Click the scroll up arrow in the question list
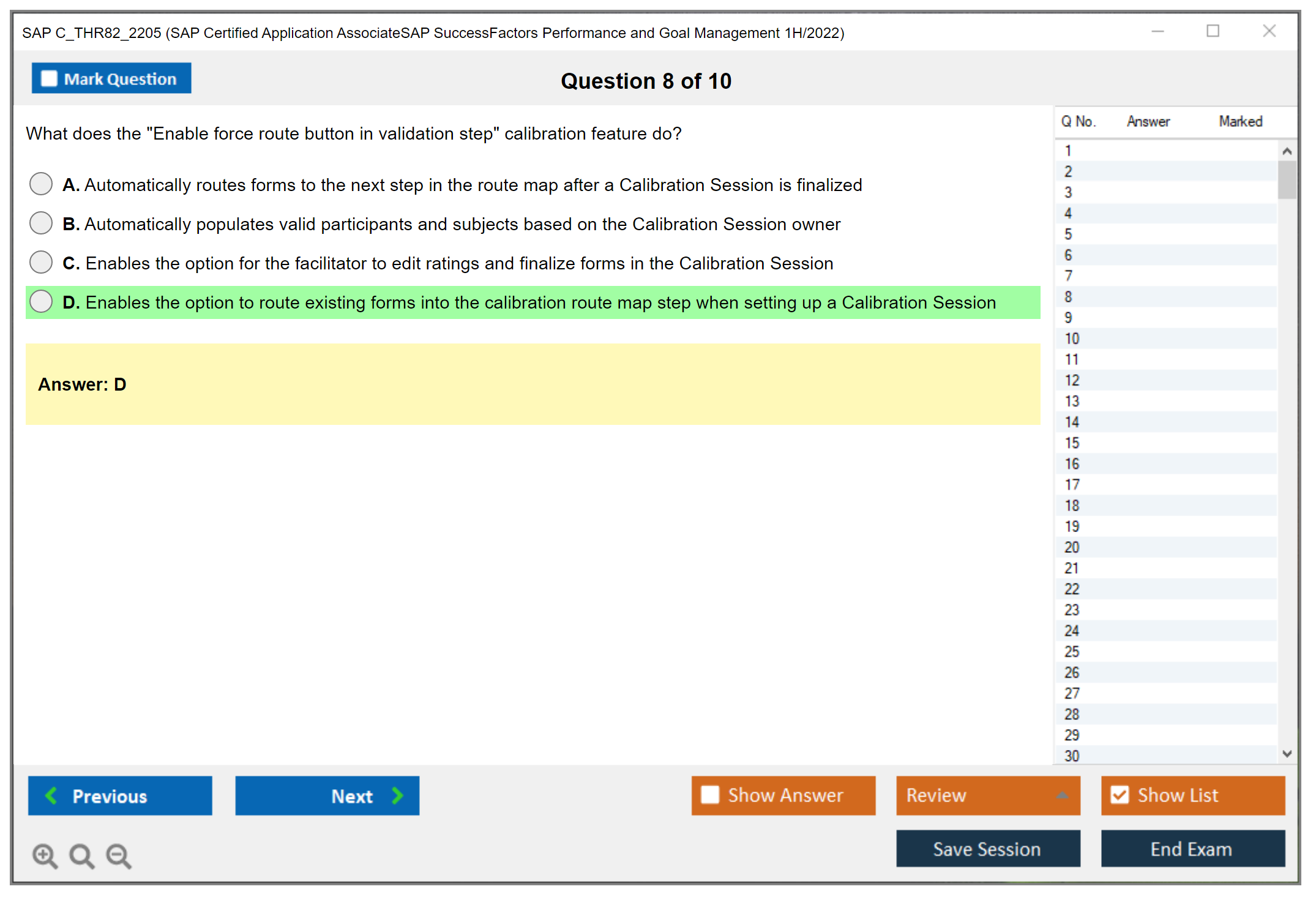1316x900 pixels. (x=1287, y=151)
